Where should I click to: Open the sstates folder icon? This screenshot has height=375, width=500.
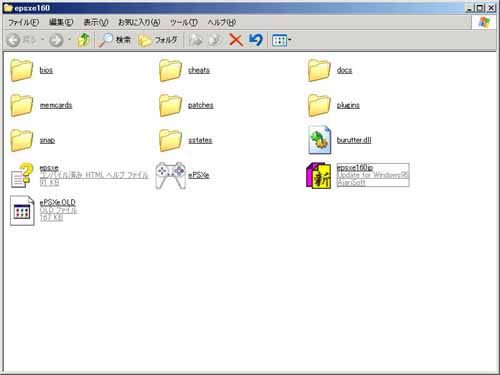coord(170,140)
